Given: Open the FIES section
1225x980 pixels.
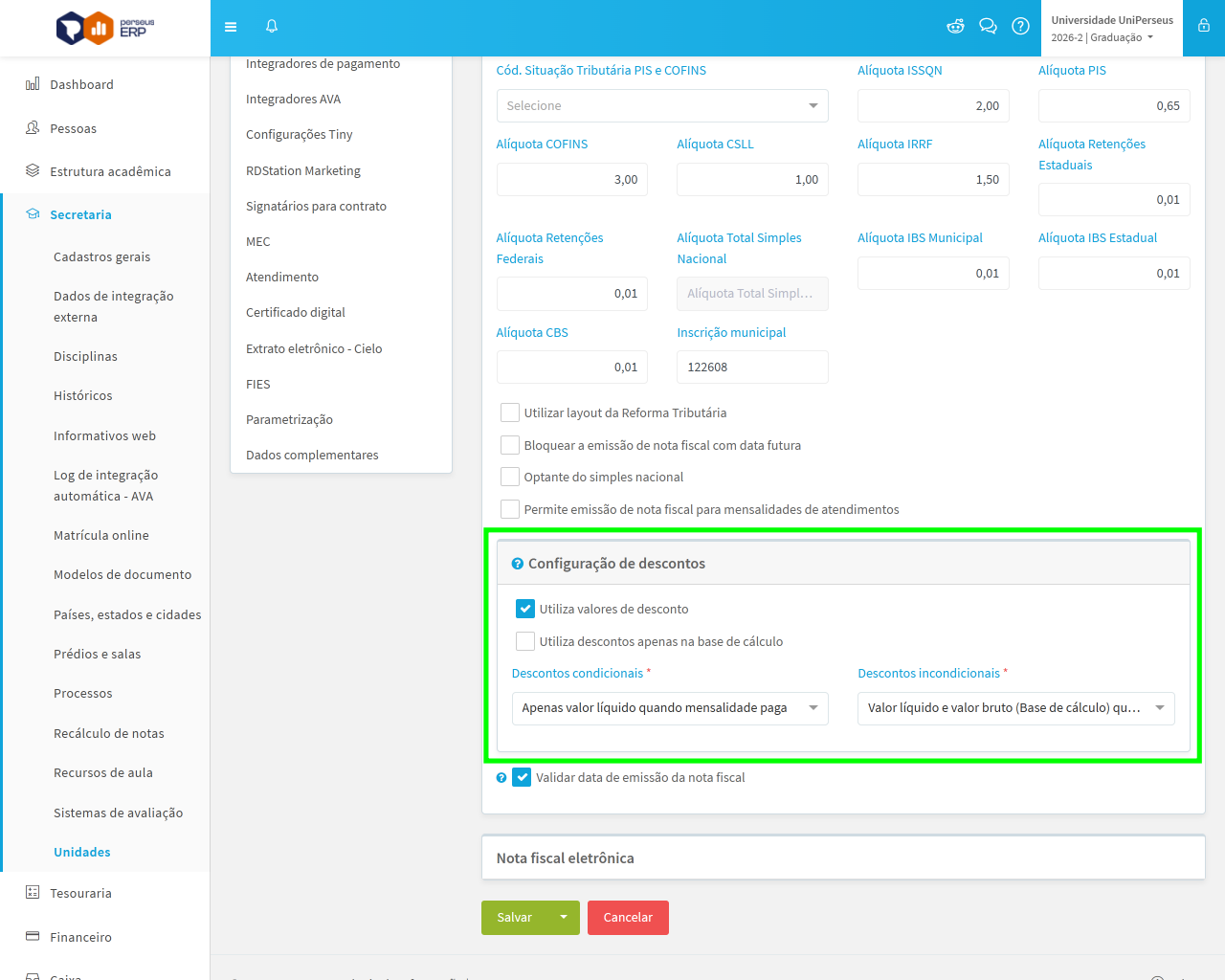Looking at the screenshot, I should pos(258,384).
